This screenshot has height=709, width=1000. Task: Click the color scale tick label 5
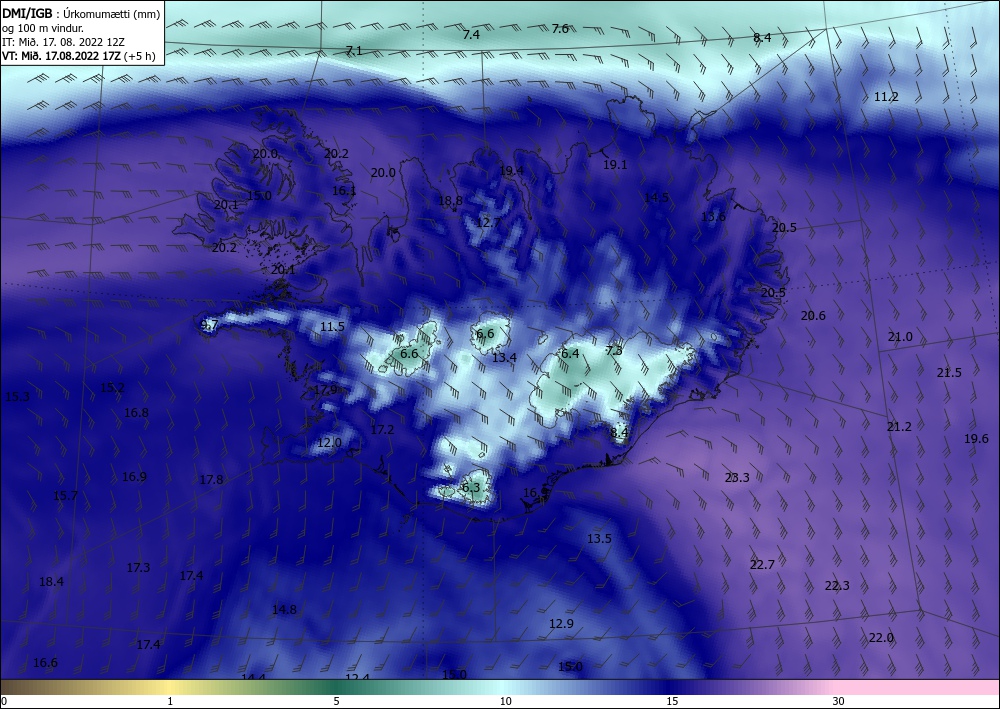(x=336, y=702)
